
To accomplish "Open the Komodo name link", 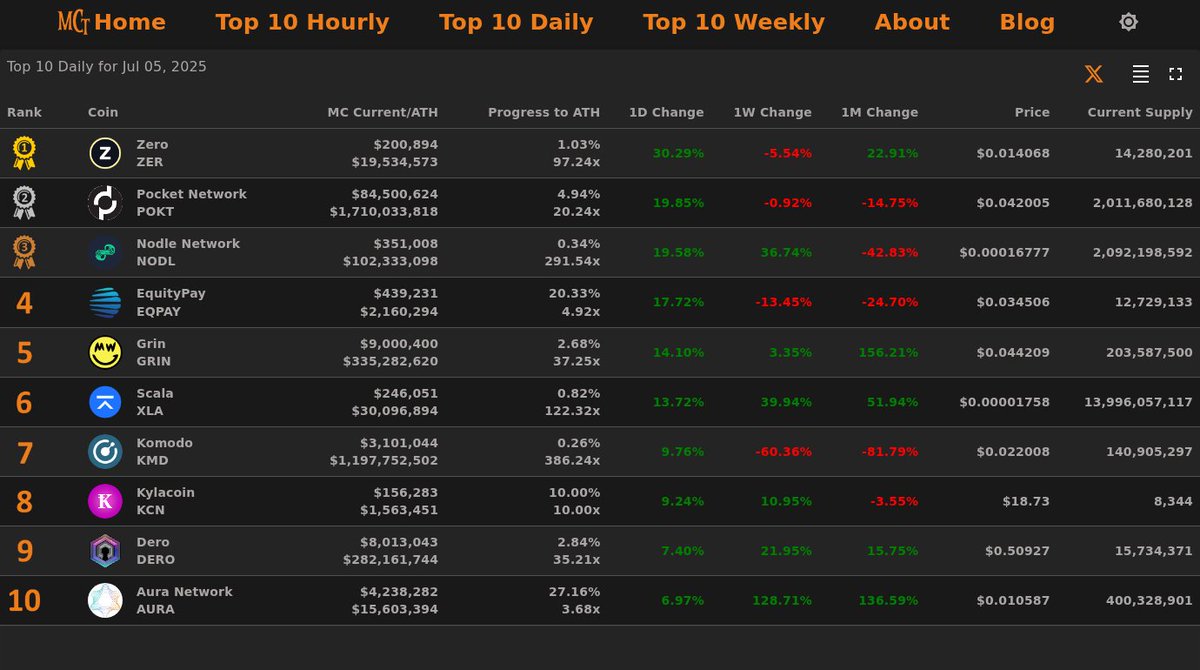I will [x=165, y=443].
